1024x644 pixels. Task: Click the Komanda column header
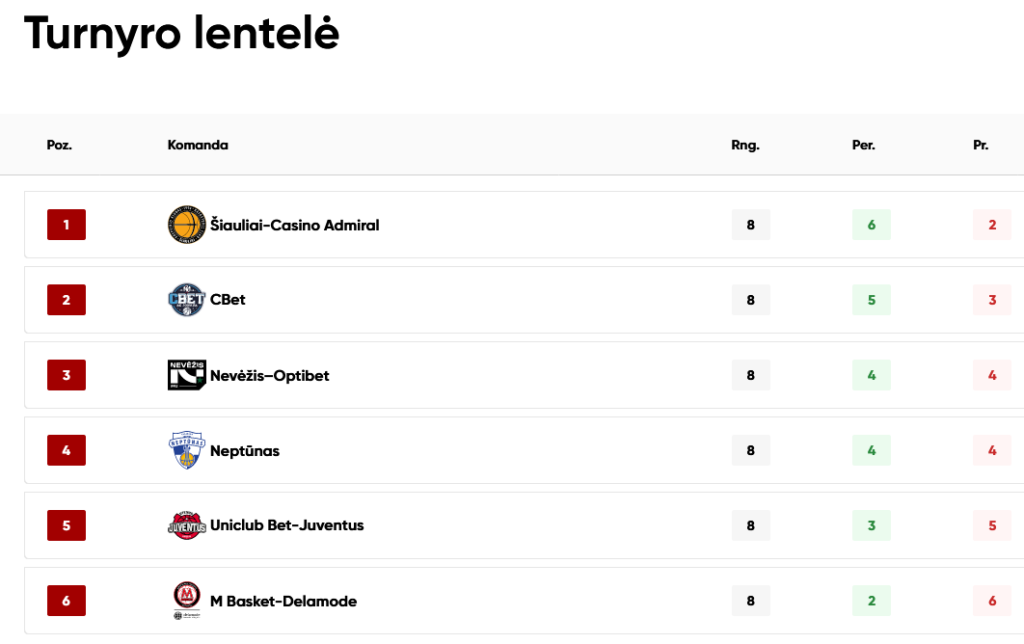coord(198,145)
